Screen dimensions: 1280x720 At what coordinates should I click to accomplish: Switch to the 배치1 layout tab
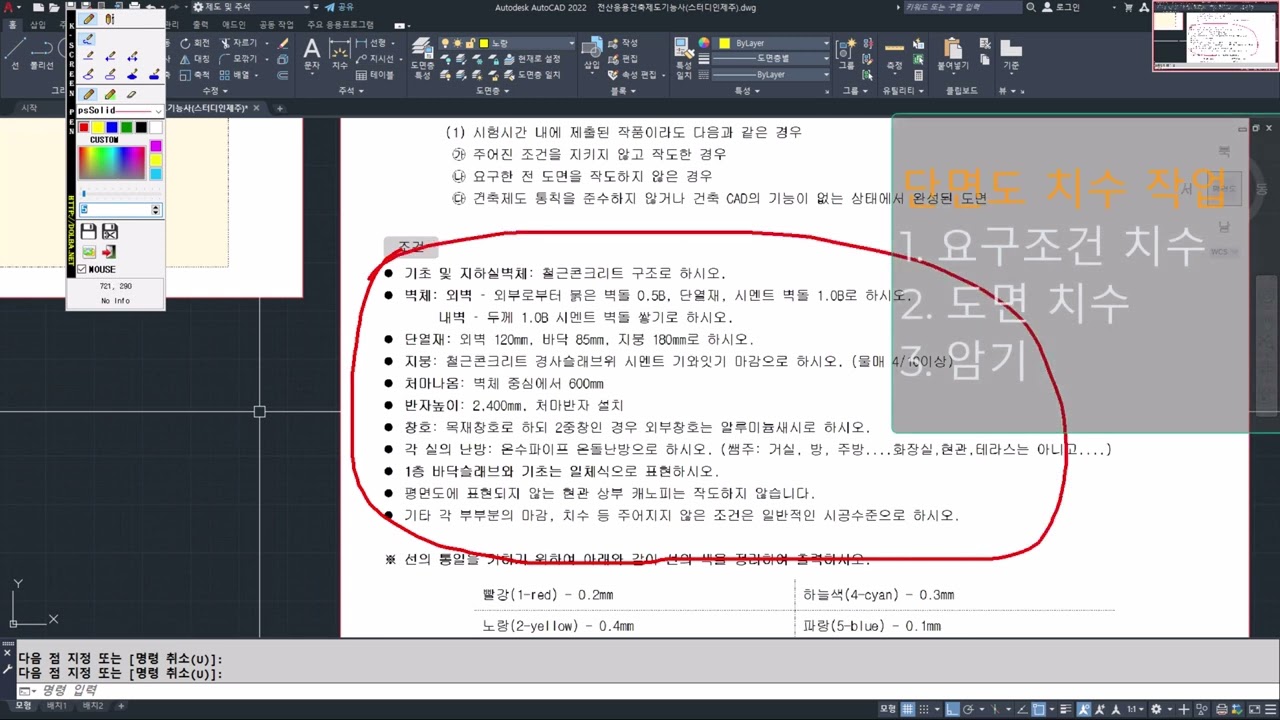point(57,706)
